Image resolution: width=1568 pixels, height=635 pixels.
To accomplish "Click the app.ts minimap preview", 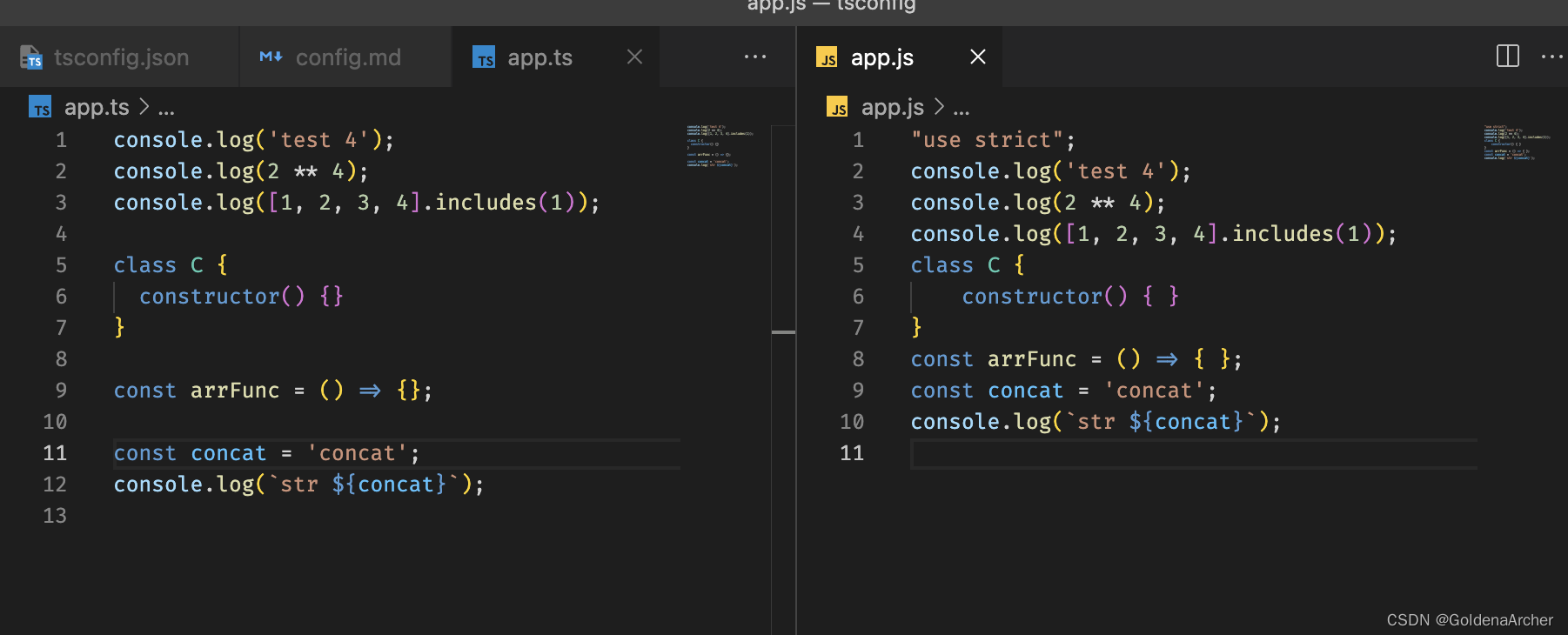I will 719,145.
